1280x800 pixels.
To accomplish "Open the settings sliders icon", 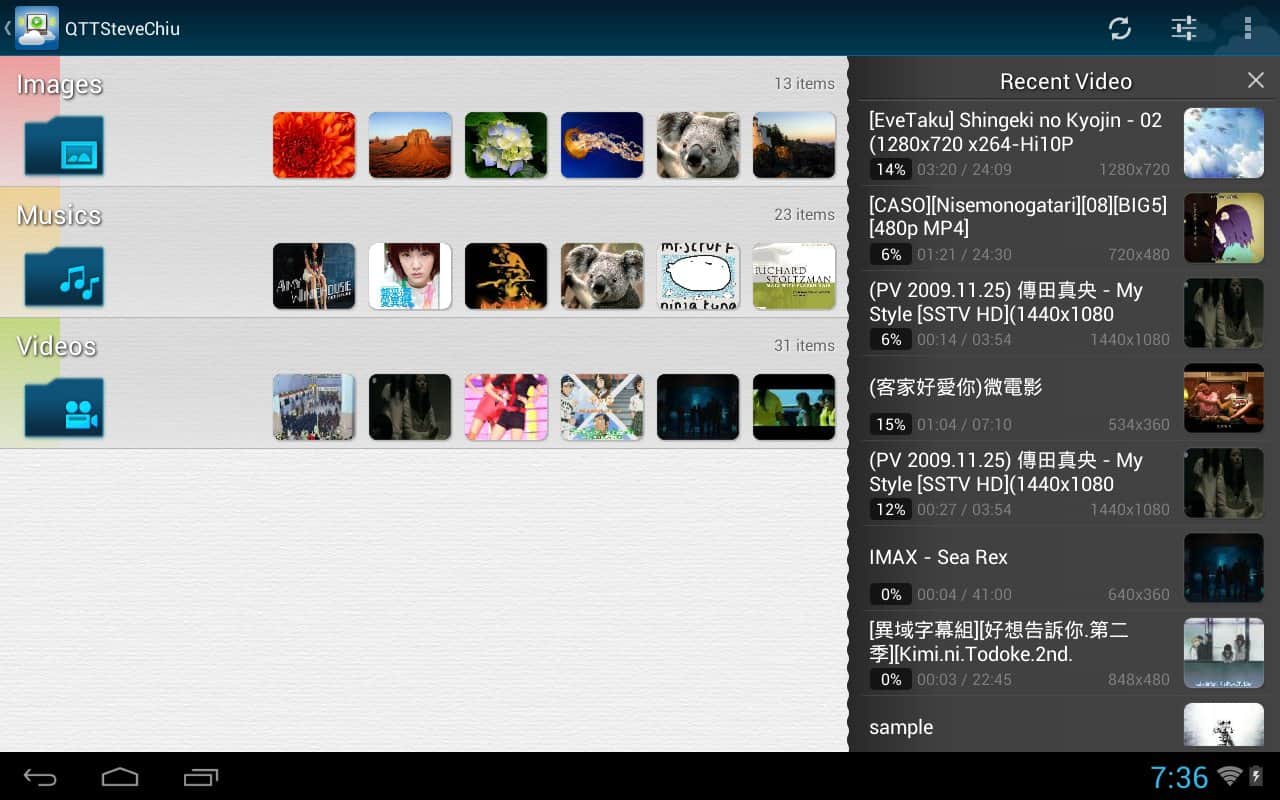I will [x=1184, y=28].
